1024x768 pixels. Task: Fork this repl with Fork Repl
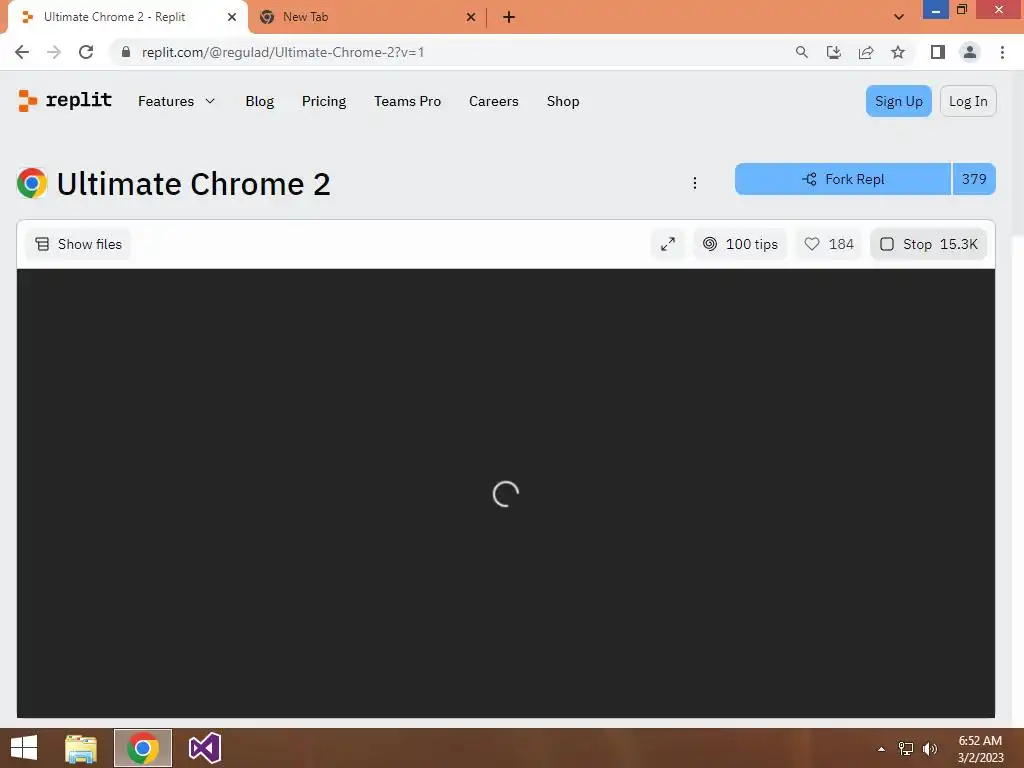[x=842, y=179]
